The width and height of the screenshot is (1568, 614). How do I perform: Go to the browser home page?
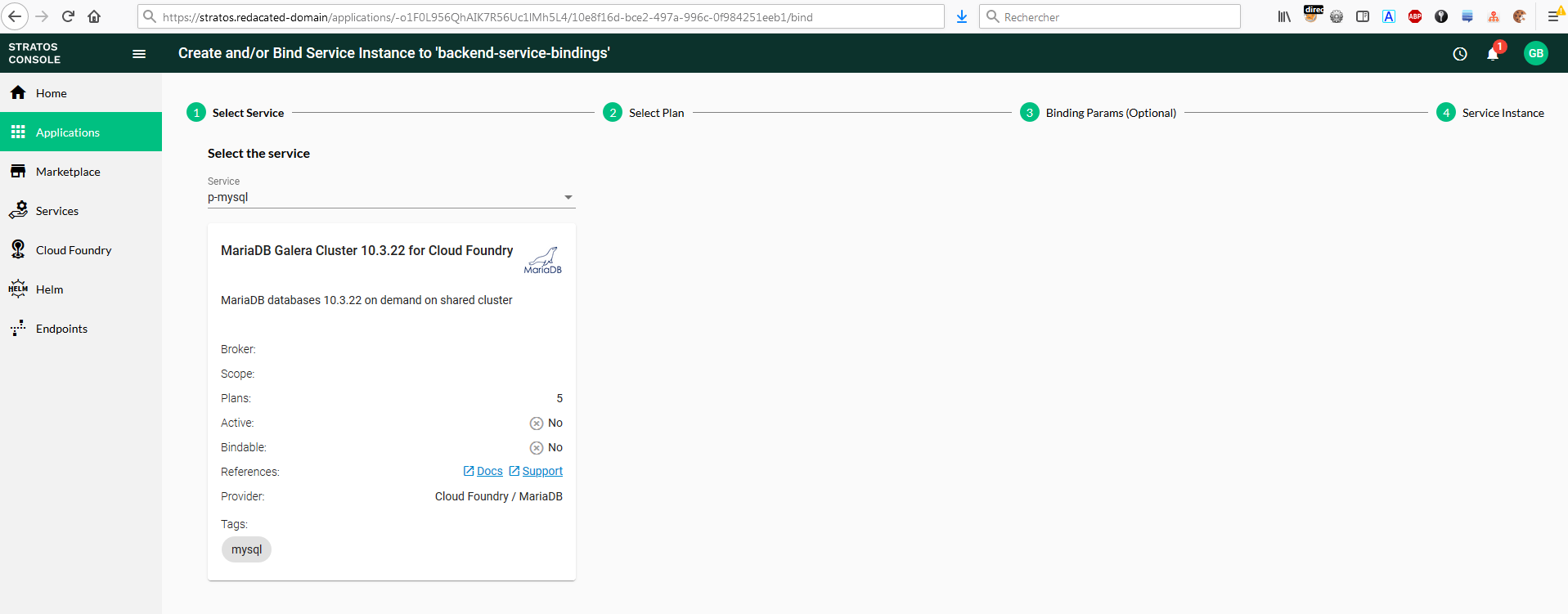point(94,16)
